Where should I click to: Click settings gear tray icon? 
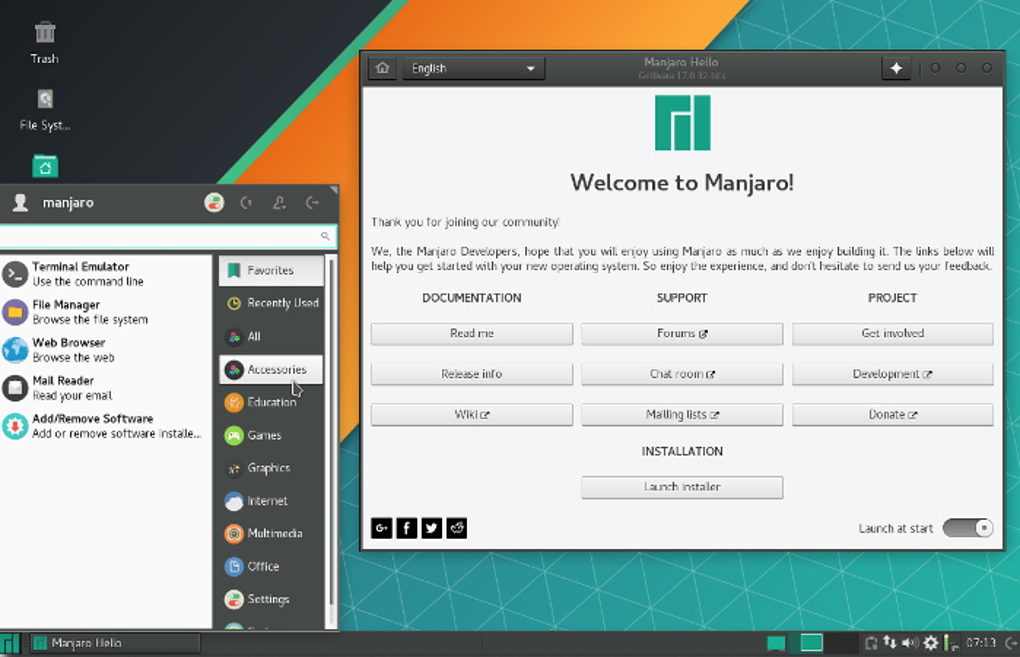tap(931, 643)
